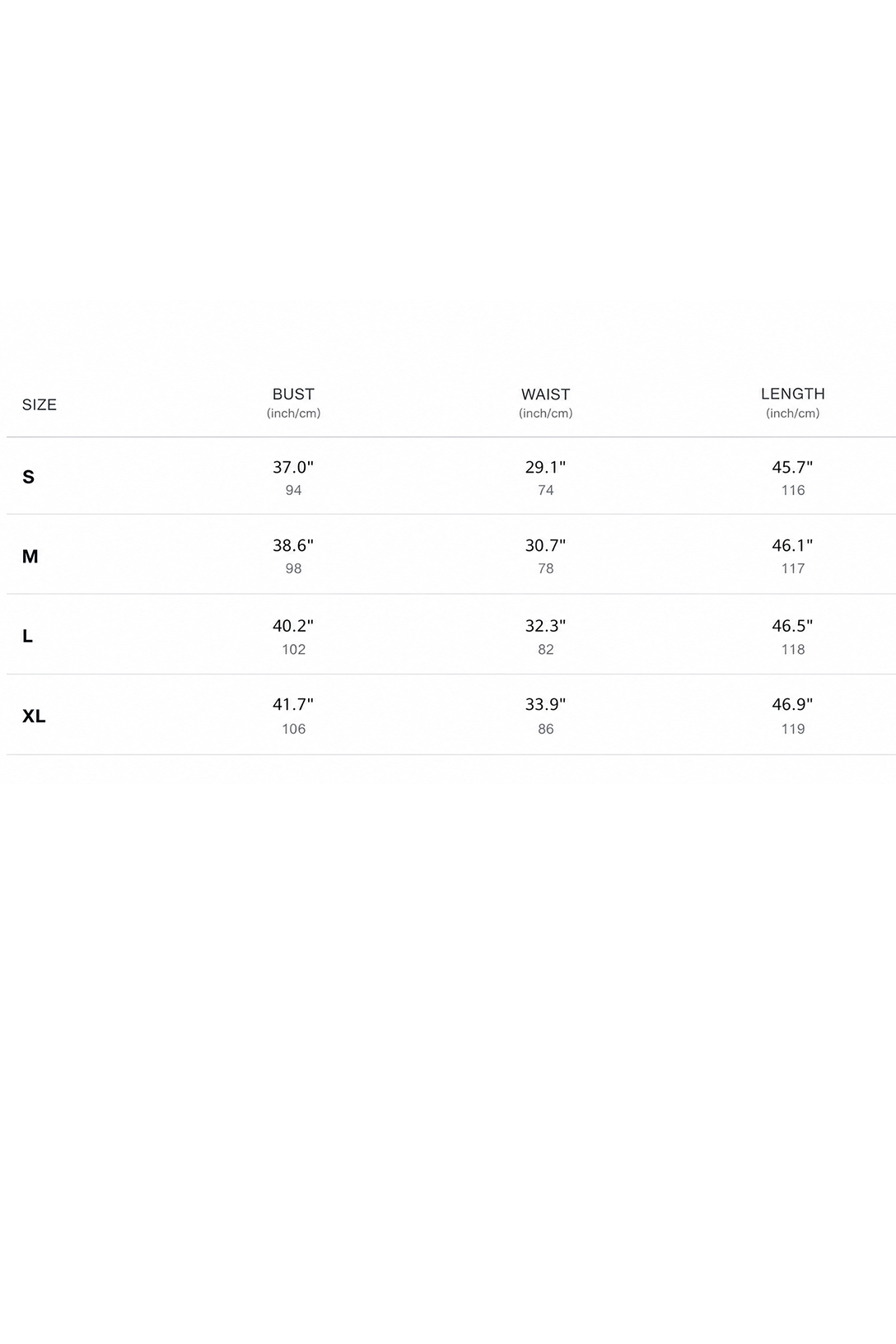Select the 41.7" bust value for XL
The width and height of the screenshot is (896, 1344).
tap(293, 704)
